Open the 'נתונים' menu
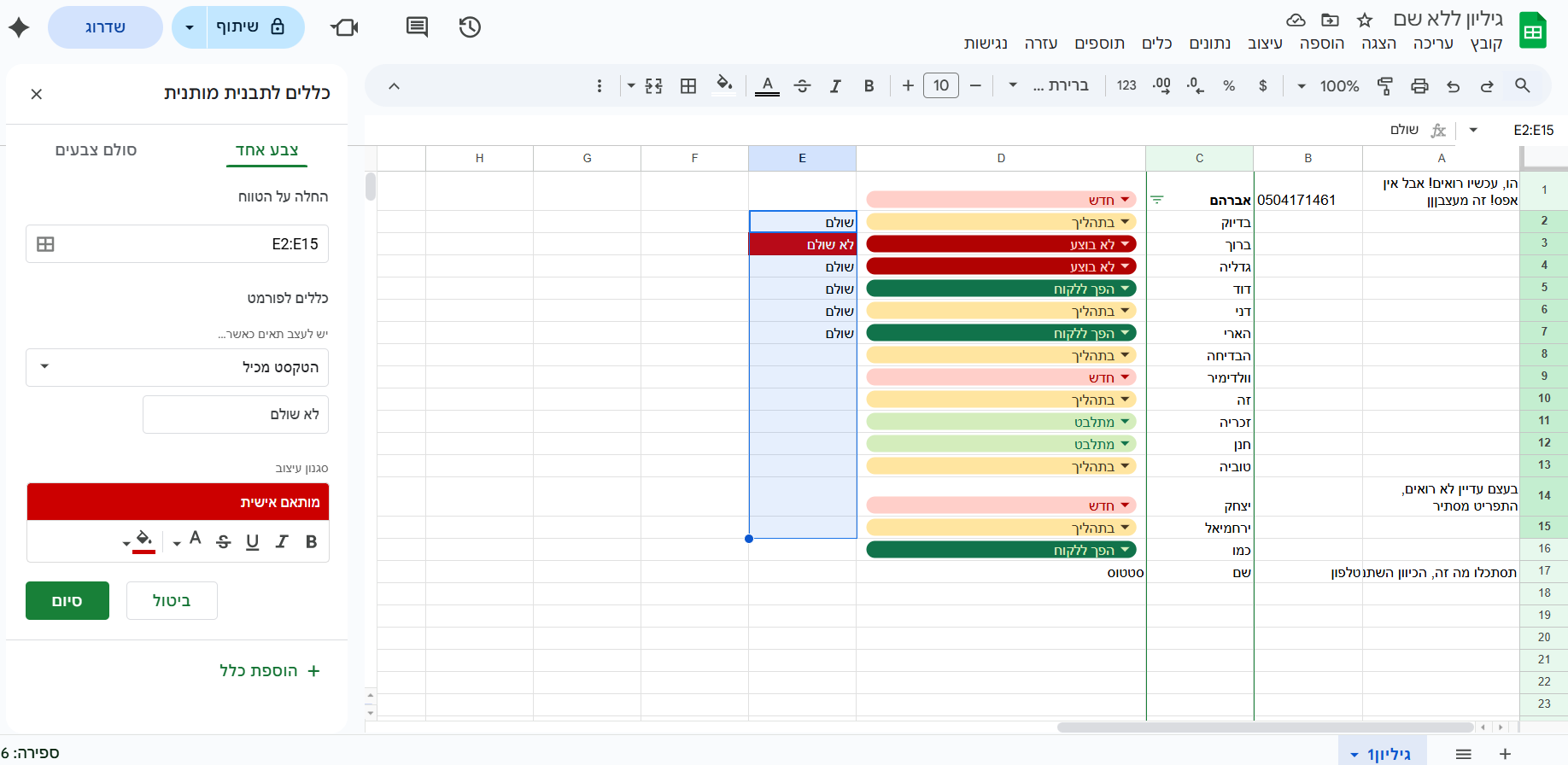1568x765 pixels. tap(1209, 44)
